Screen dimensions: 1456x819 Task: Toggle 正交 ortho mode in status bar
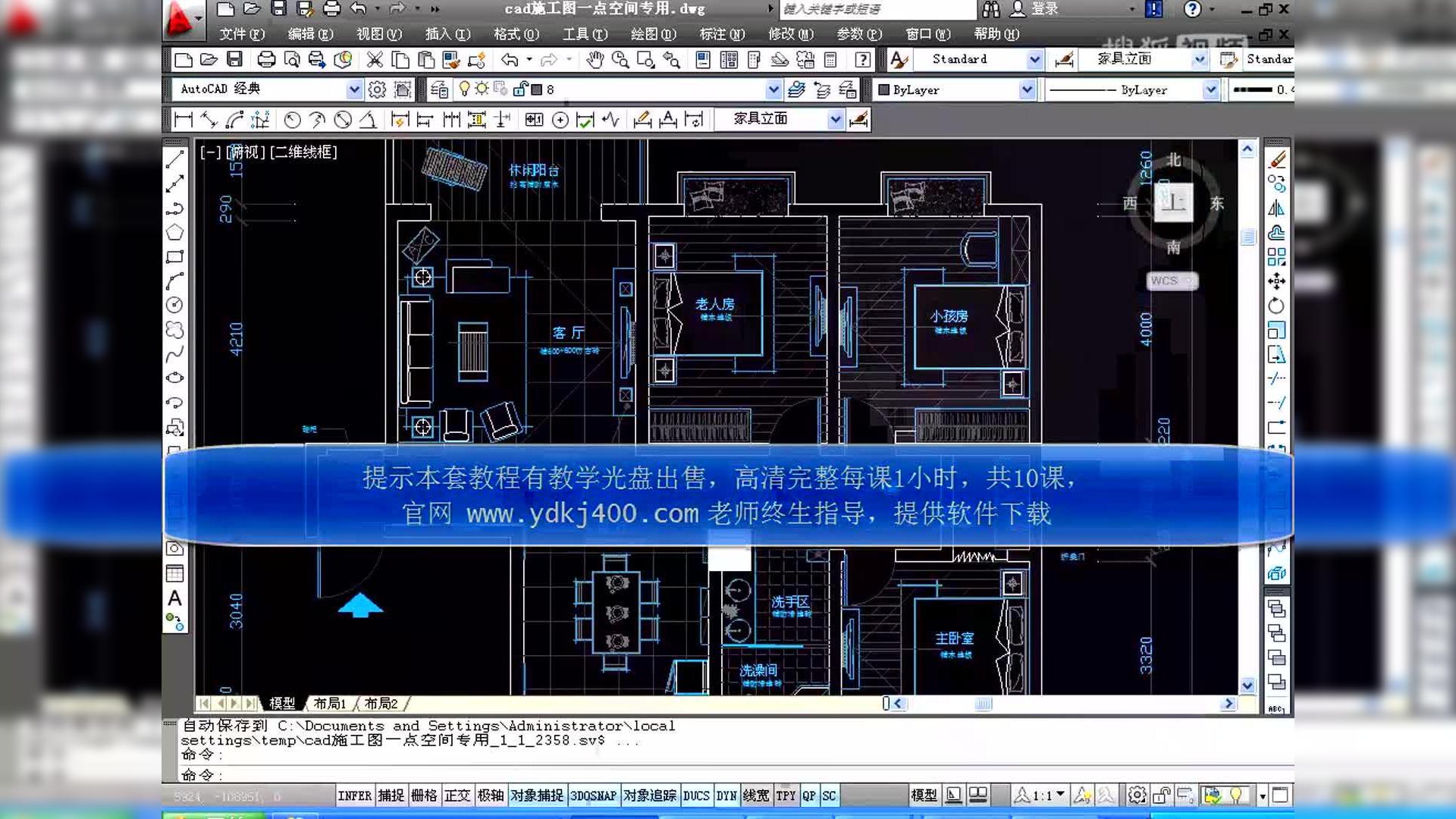(x=457, y=795)
